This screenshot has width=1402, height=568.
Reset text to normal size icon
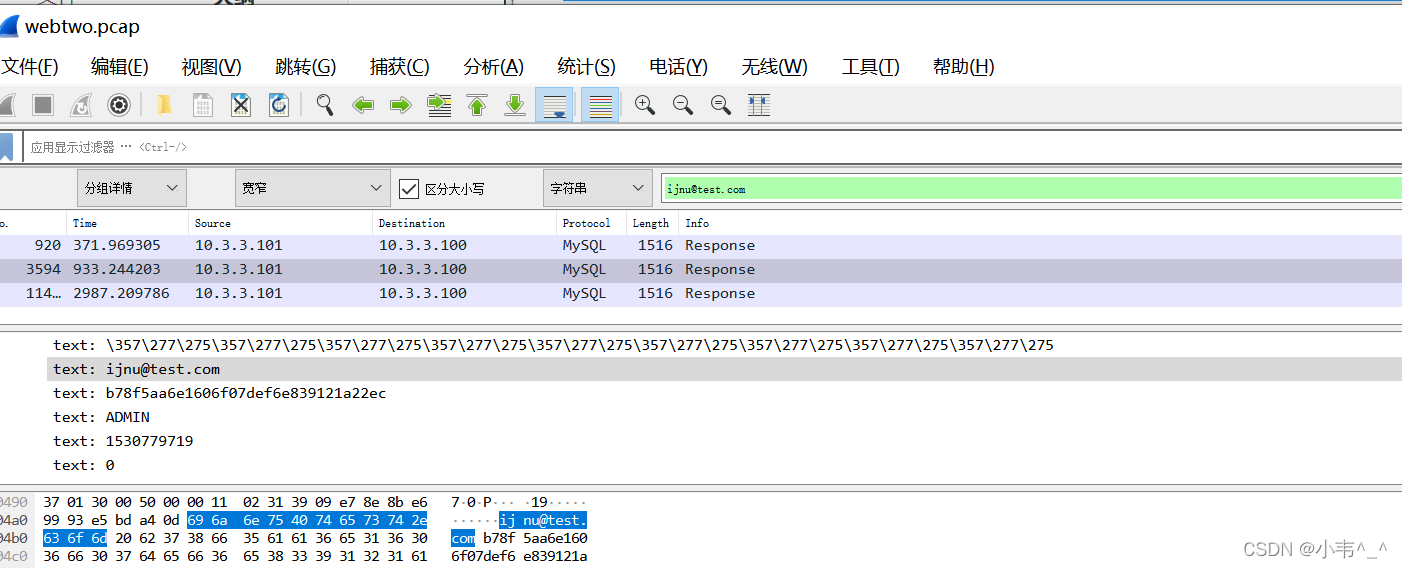[x=721, y=105]
